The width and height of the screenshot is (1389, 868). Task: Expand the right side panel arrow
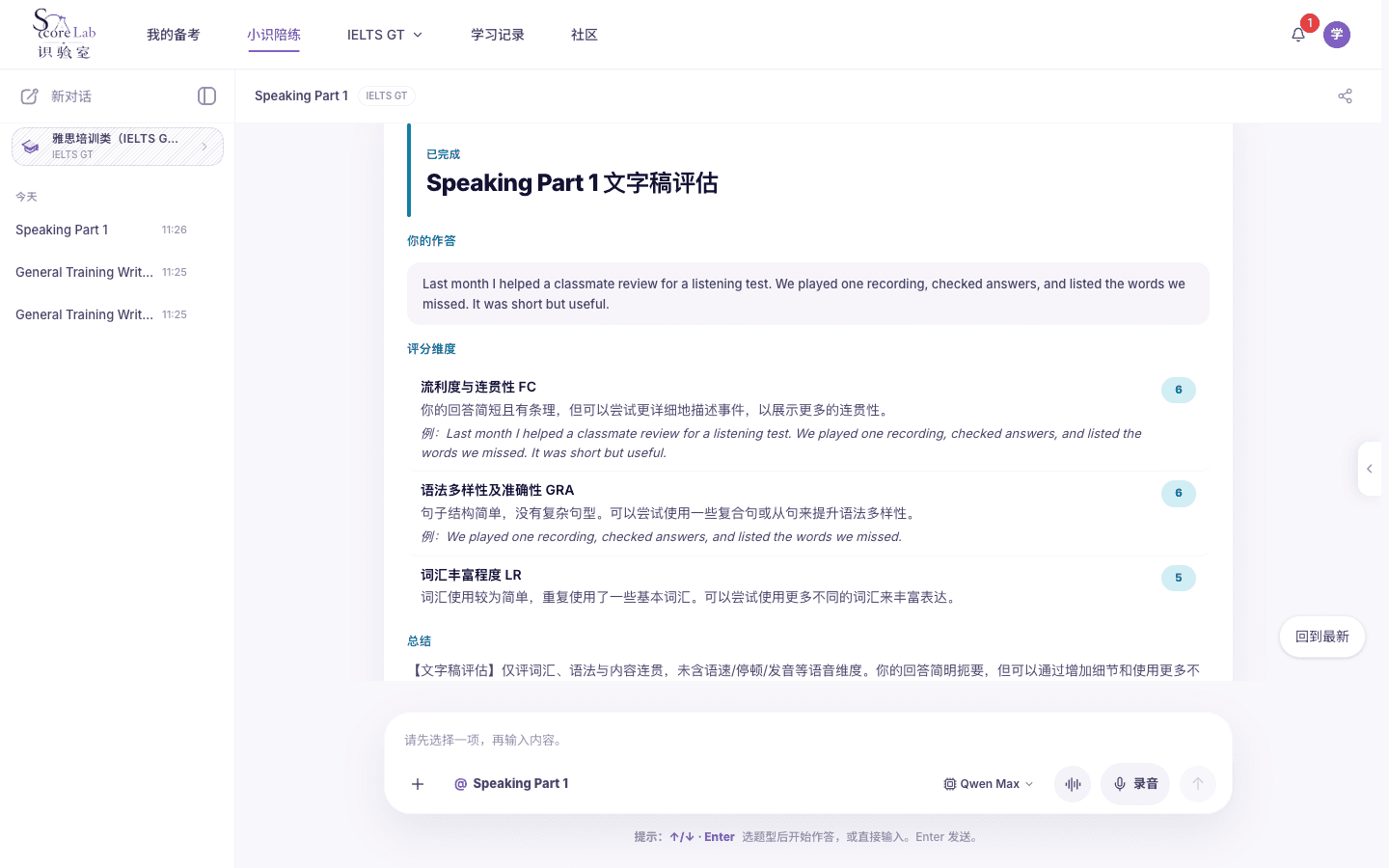1369,469
